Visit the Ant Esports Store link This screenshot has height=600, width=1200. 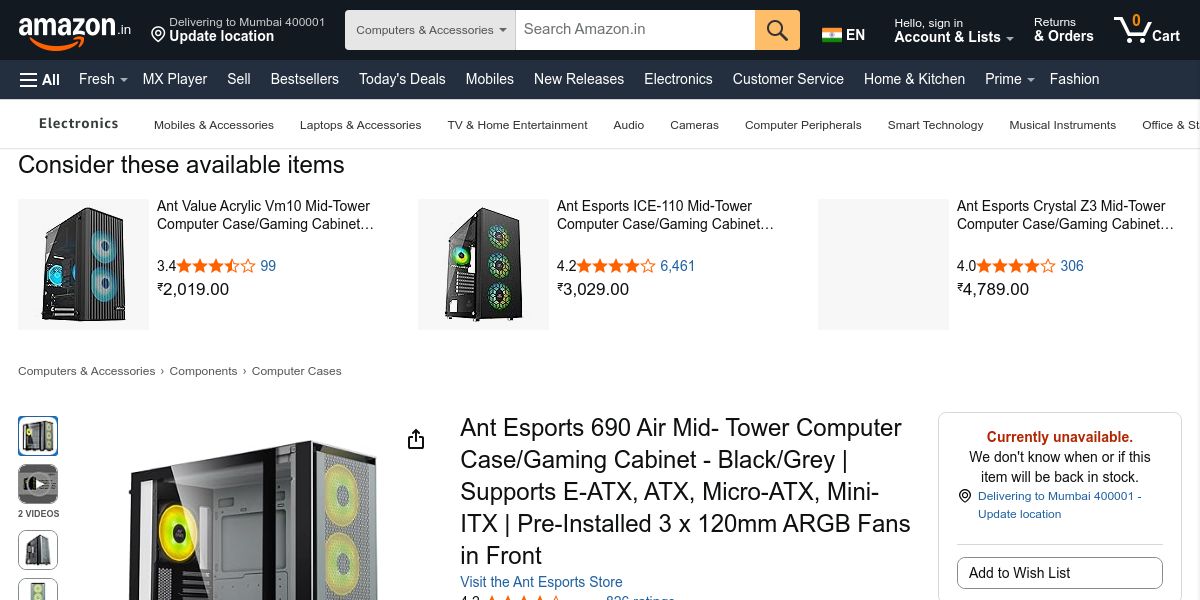pos(541,582)
